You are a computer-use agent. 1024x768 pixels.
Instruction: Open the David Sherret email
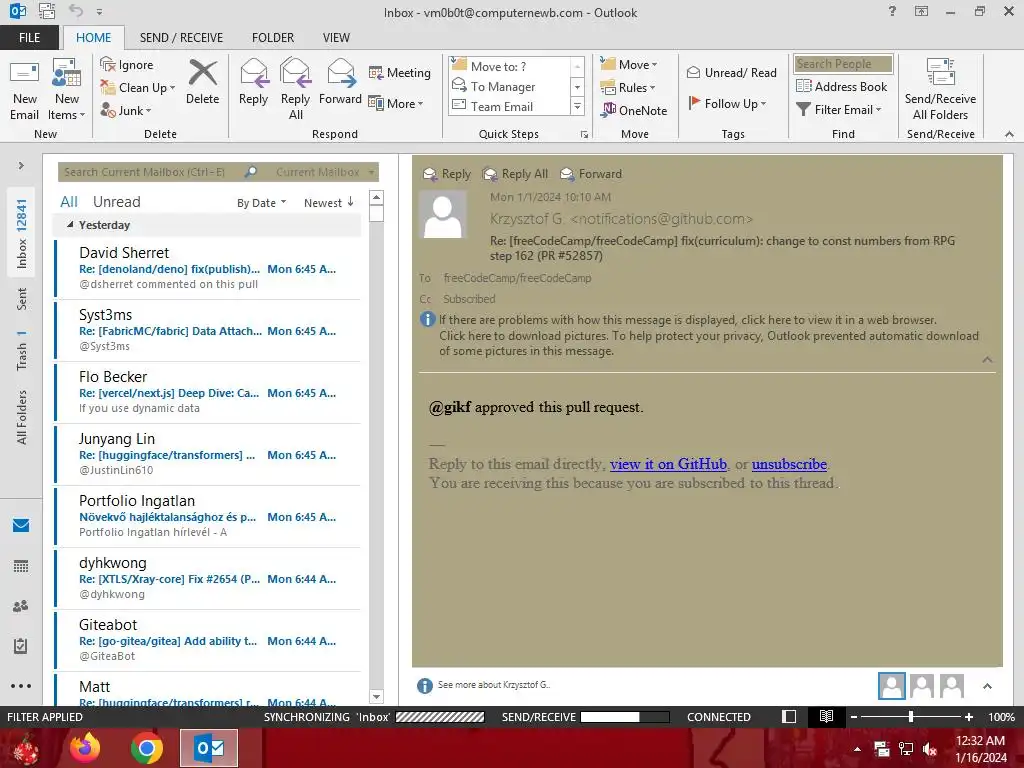point(208,268)
